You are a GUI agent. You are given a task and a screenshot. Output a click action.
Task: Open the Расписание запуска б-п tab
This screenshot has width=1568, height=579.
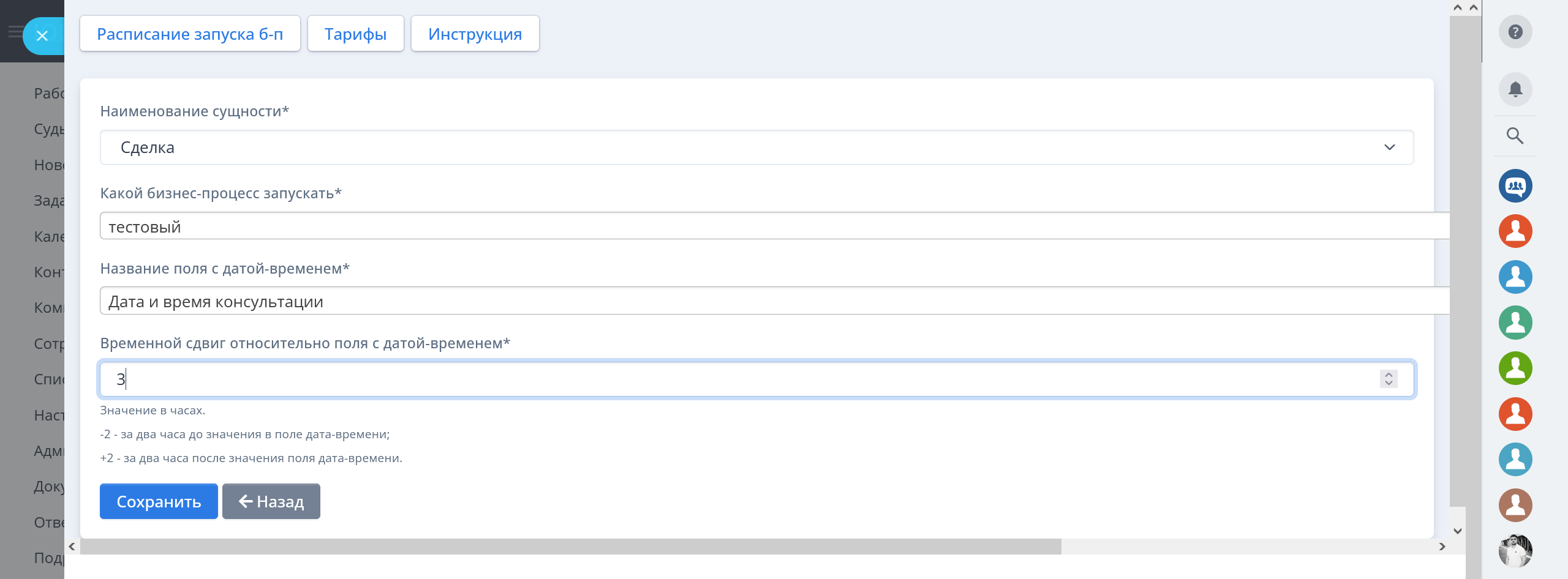click(x=190, y=34)
